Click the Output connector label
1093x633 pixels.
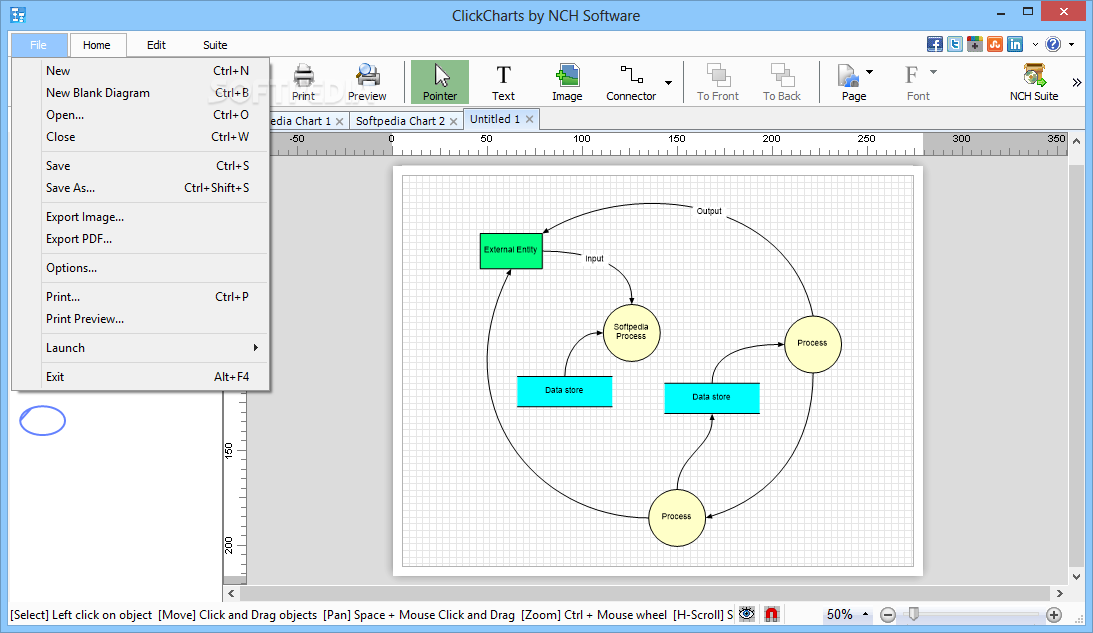[x=709, y=211]
